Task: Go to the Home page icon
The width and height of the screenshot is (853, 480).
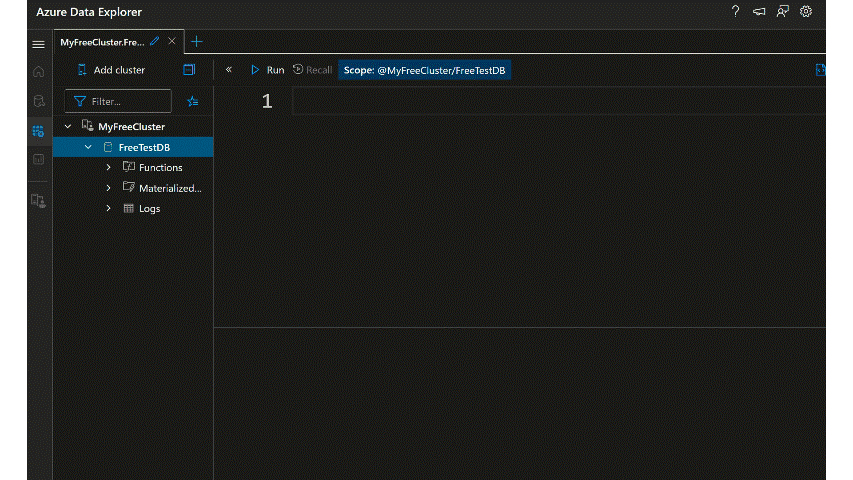Action: [x=38, y=72]
